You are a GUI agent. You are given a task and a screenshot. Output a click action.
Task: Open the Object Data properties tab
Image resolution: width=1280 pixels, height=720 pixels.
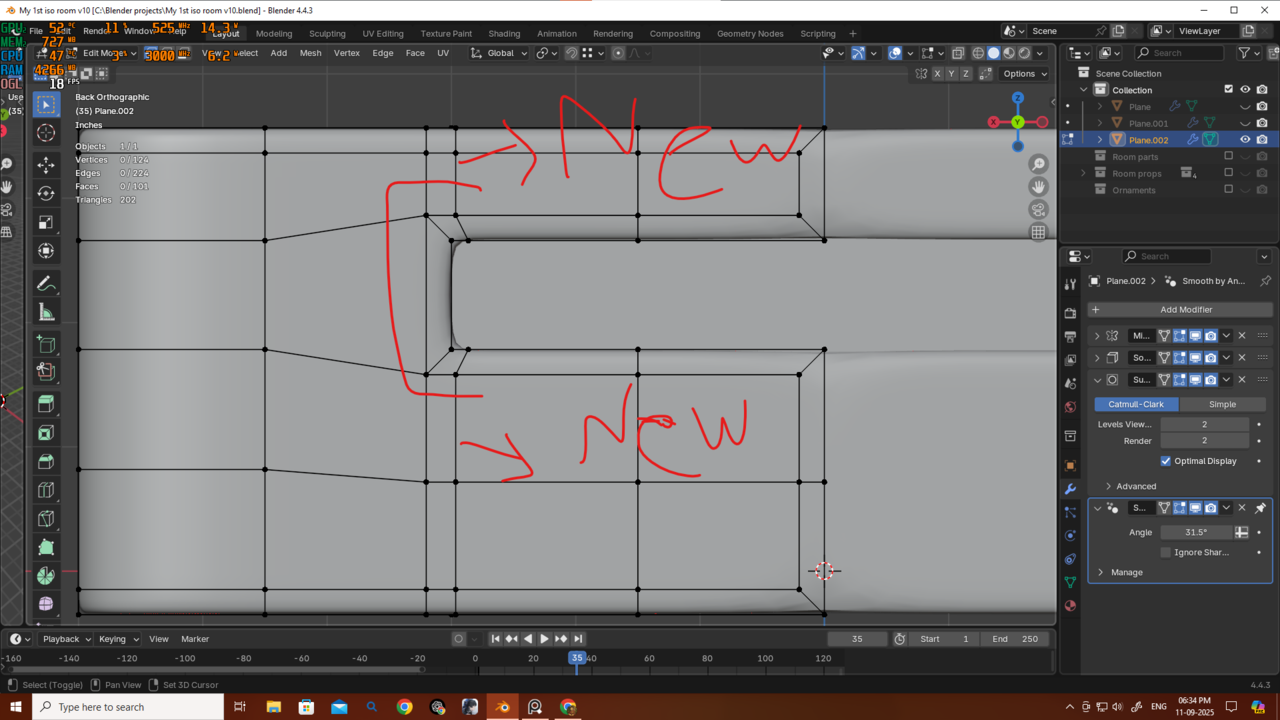(x=1070, y=582)
